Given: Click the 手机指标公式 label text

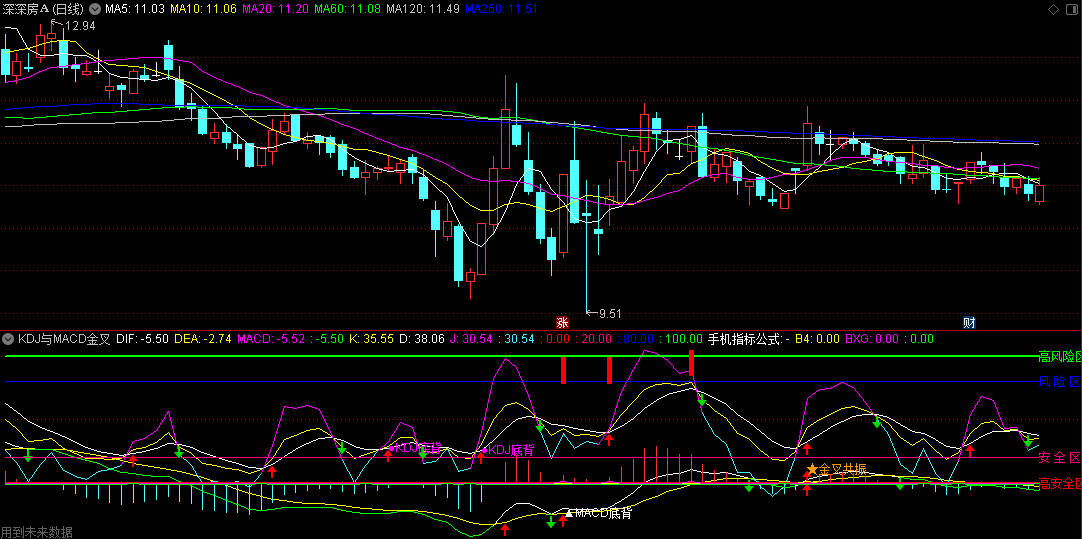Looking at the screenshot, I should click(744, 339).
